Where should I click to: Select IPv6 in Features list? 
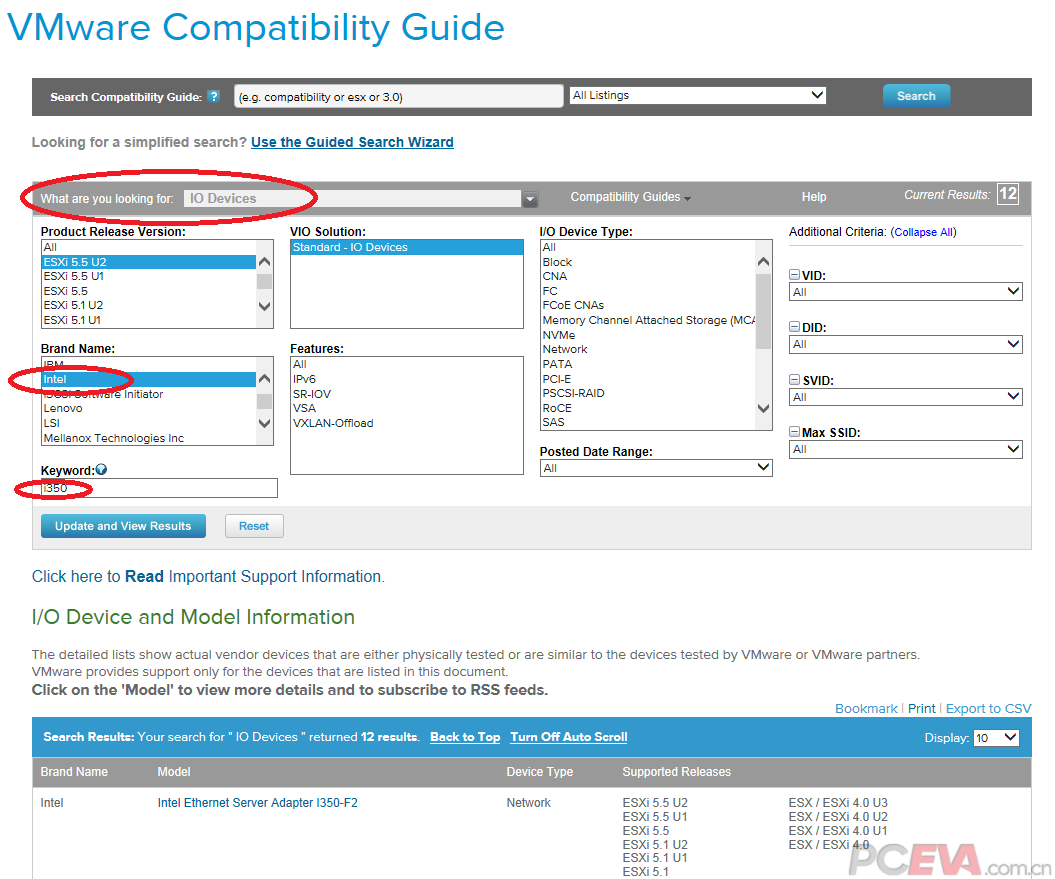coord(406,379)
